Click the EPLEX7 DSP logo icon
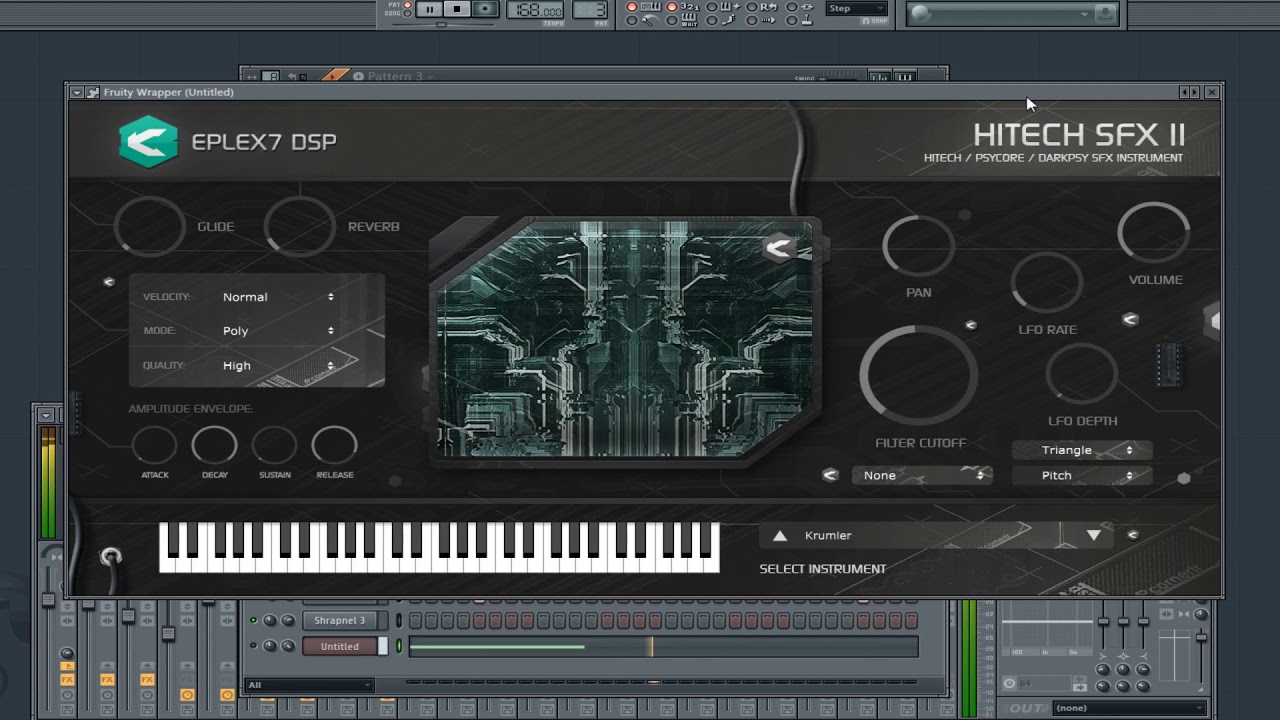Screen dimensions: 1280x720 pyautogui.click(x=148, y=141)
